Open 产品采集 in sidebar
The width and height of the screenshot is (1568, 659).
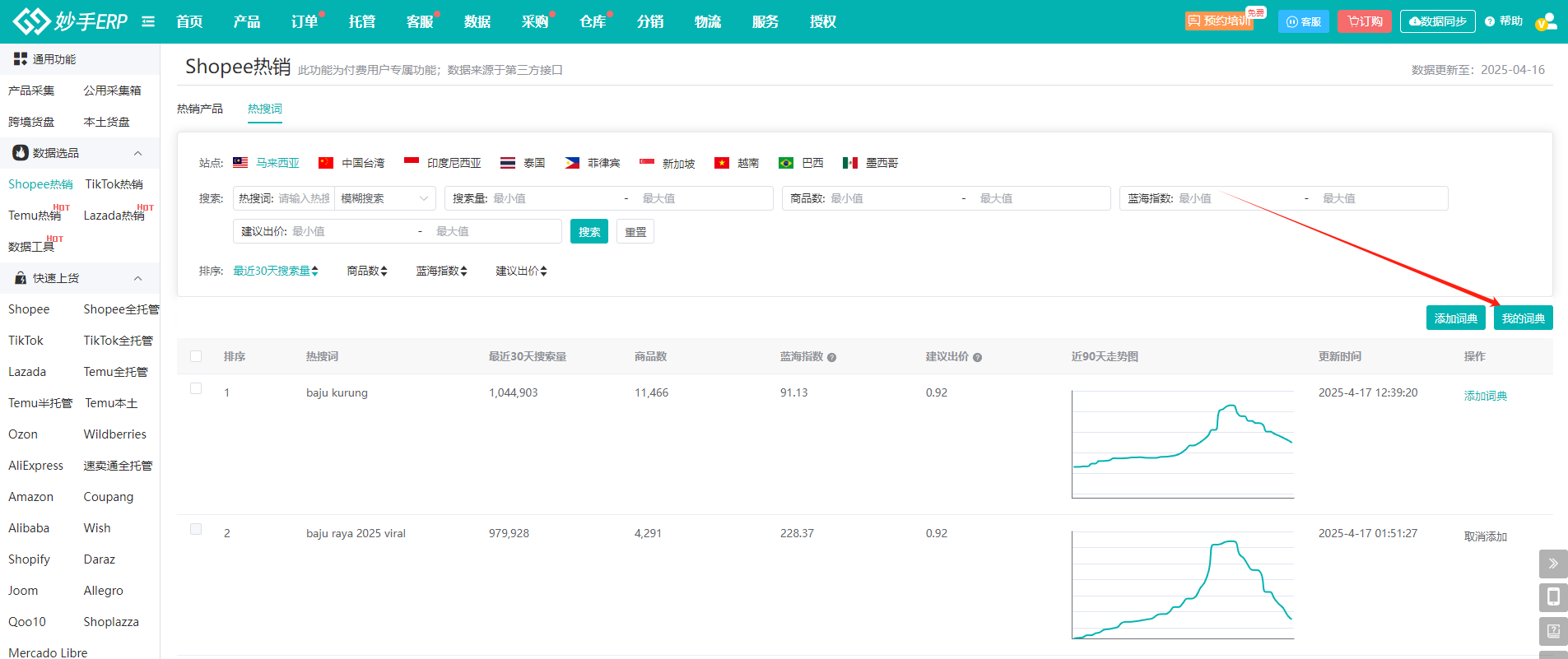tap(31, 90)
